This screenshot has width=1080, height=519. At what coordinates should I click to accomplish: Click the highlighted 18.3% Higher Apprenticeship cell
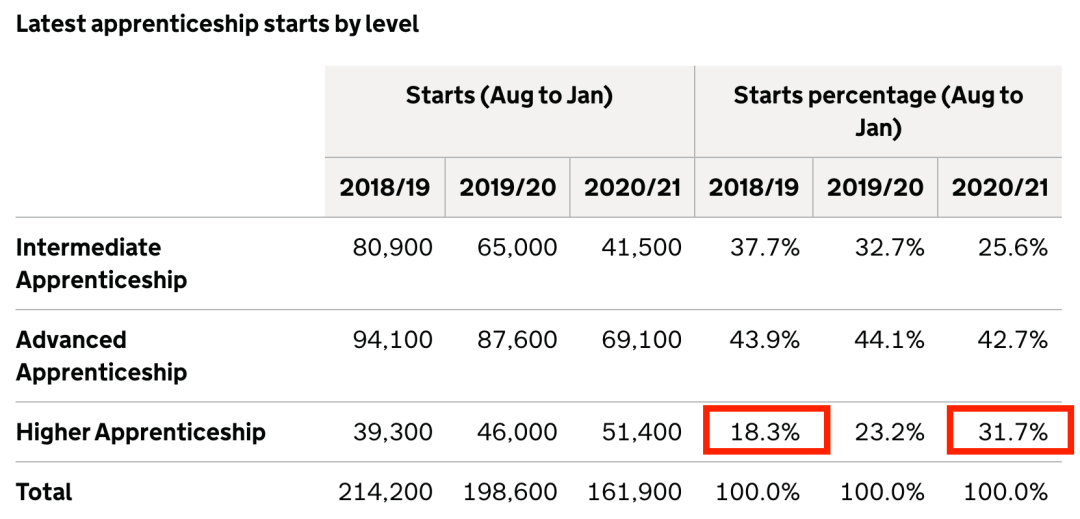(x=766, y=432)
